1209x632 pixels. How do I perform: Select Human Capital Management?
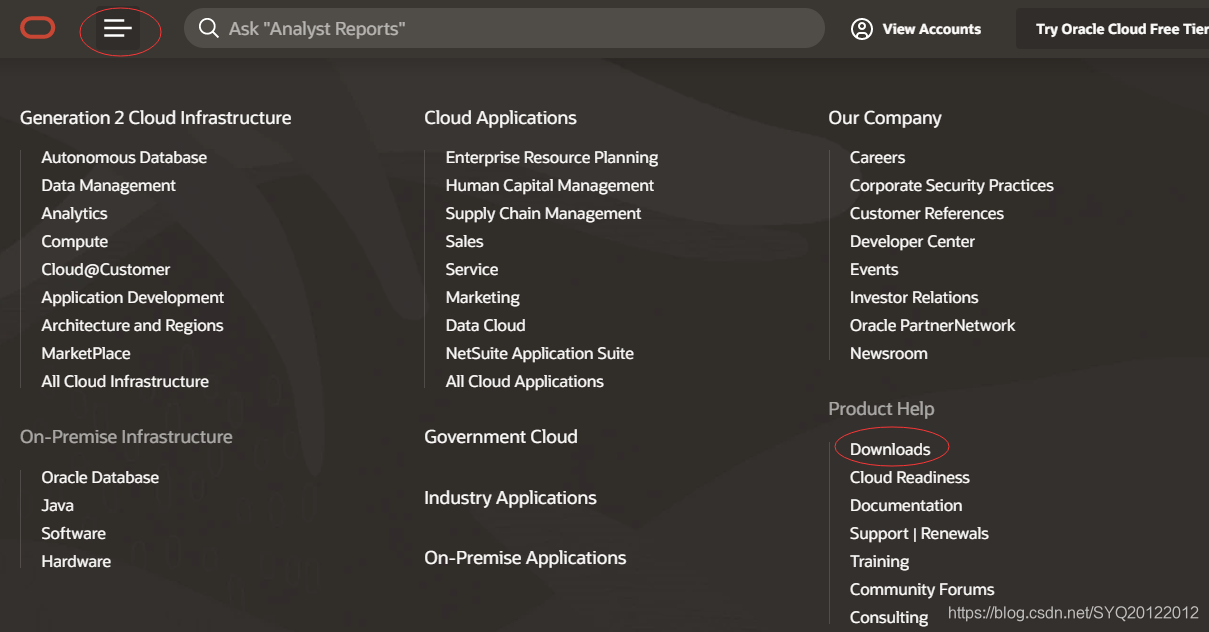(x=550, y=185)
